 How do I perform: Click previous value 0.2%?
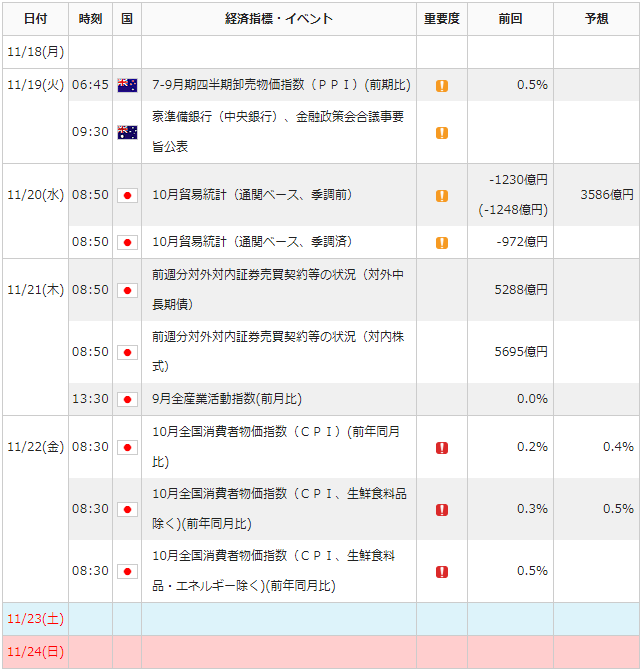[x=532, y=447]
